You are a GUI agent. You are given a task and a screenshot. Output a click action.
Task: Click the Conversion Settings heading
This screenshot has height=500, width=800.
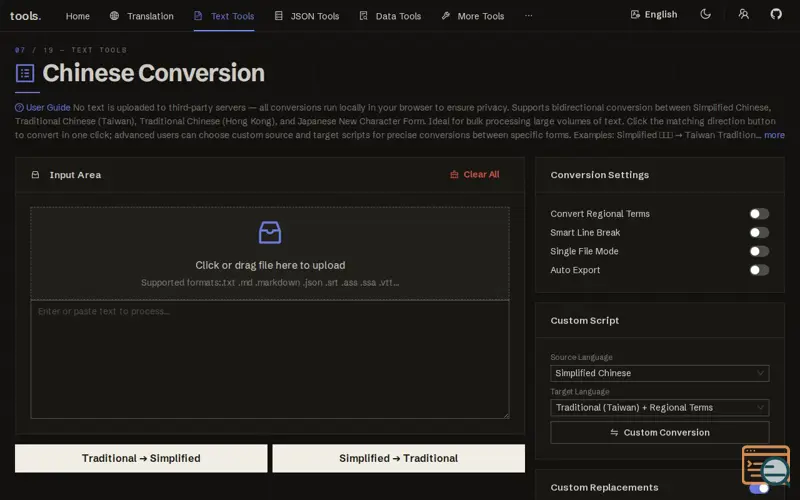599,175
